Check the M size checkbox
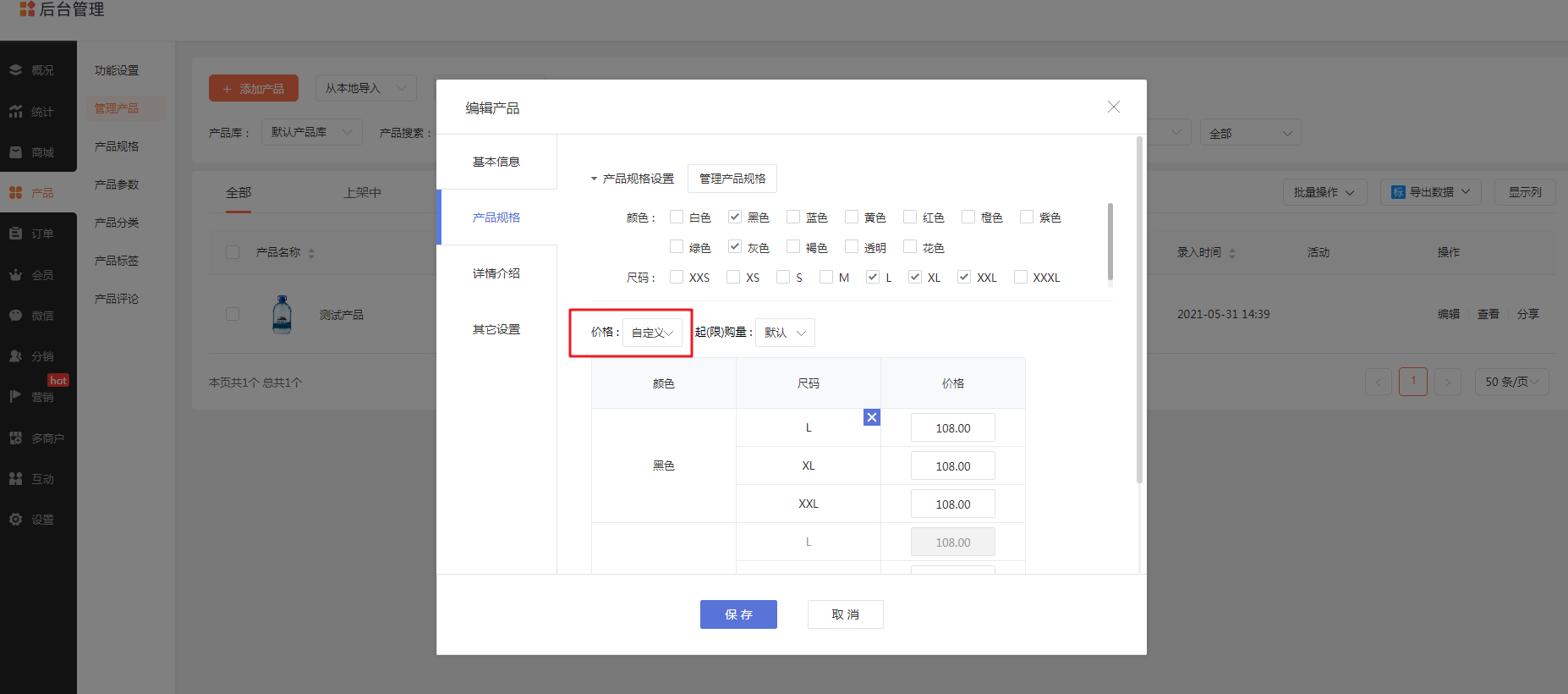Screen dimensions: 1568x694 tap(826, 277)
